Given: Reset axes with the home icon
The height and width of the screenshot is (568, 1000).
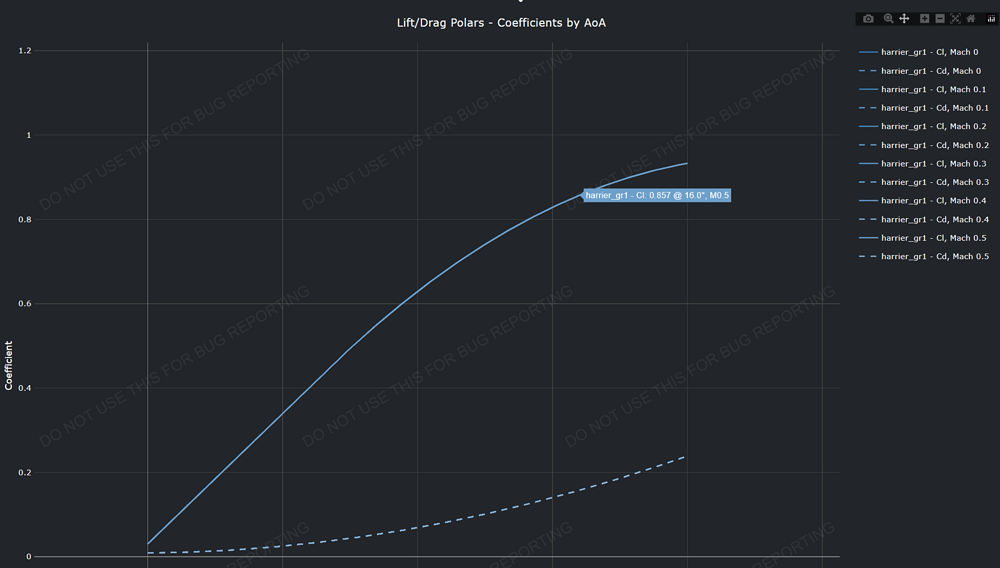Looking at the screenshot, I should coord(971,19).
